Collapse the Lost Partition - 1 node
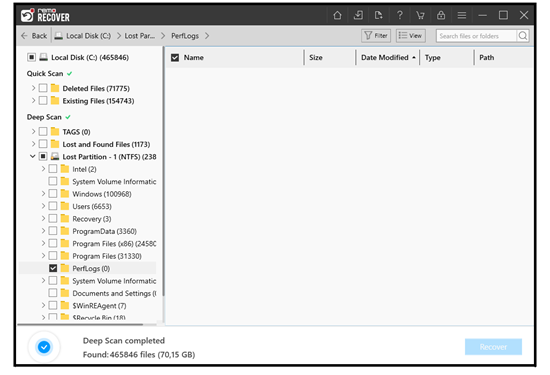Screen dimensions: 550x375 pos(33,156)
